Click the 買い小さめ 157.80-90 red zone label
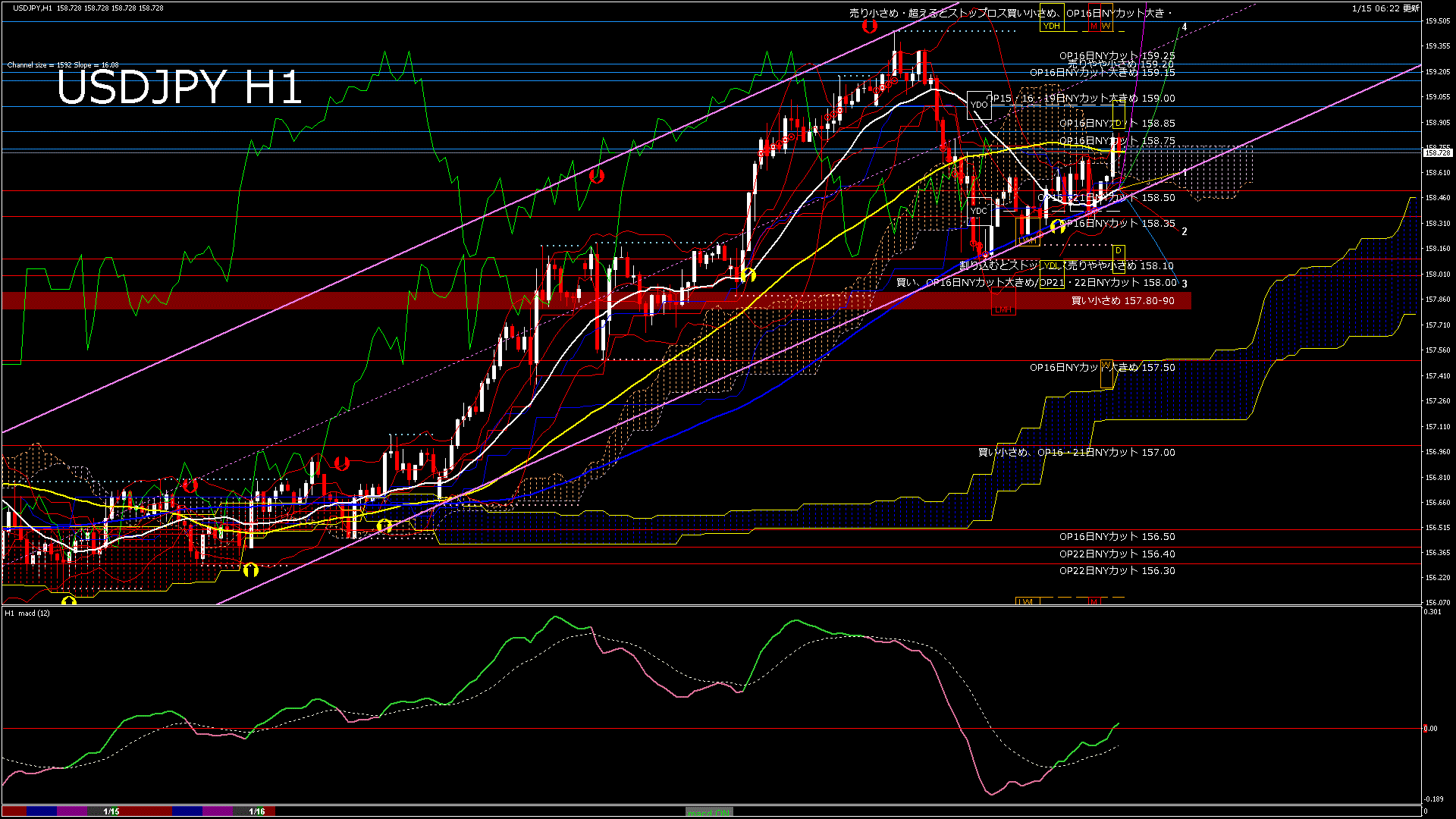1456x819 pixels. tap(1122, 300)
